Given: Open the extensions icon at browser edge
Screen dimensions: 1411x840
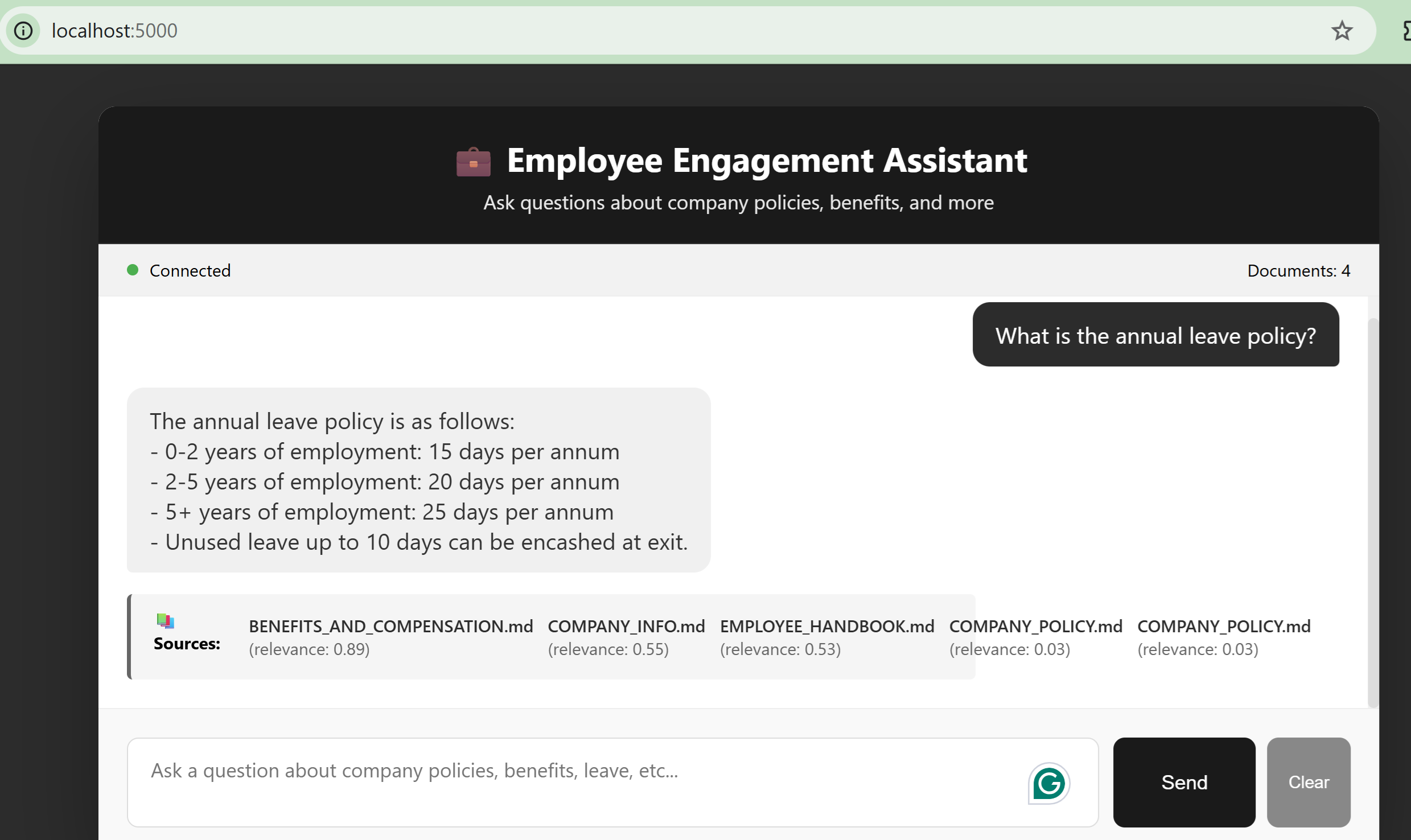Looking at the screenshot, I should click(x=1406, y=31).
